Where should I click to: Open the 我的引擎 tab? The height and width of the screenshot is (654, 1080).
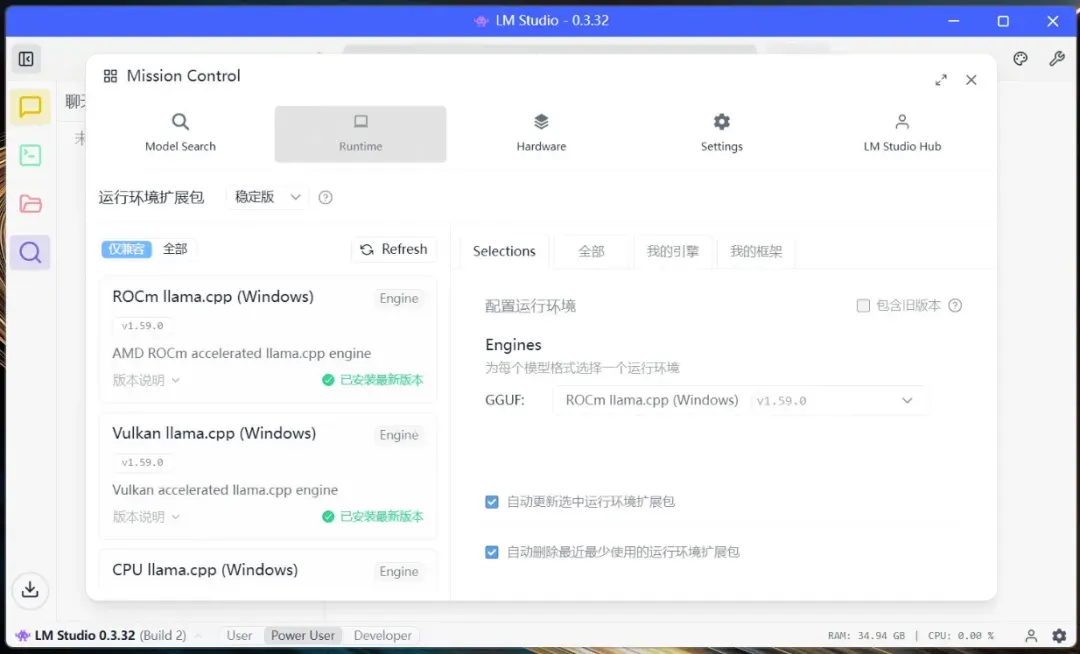672,251
